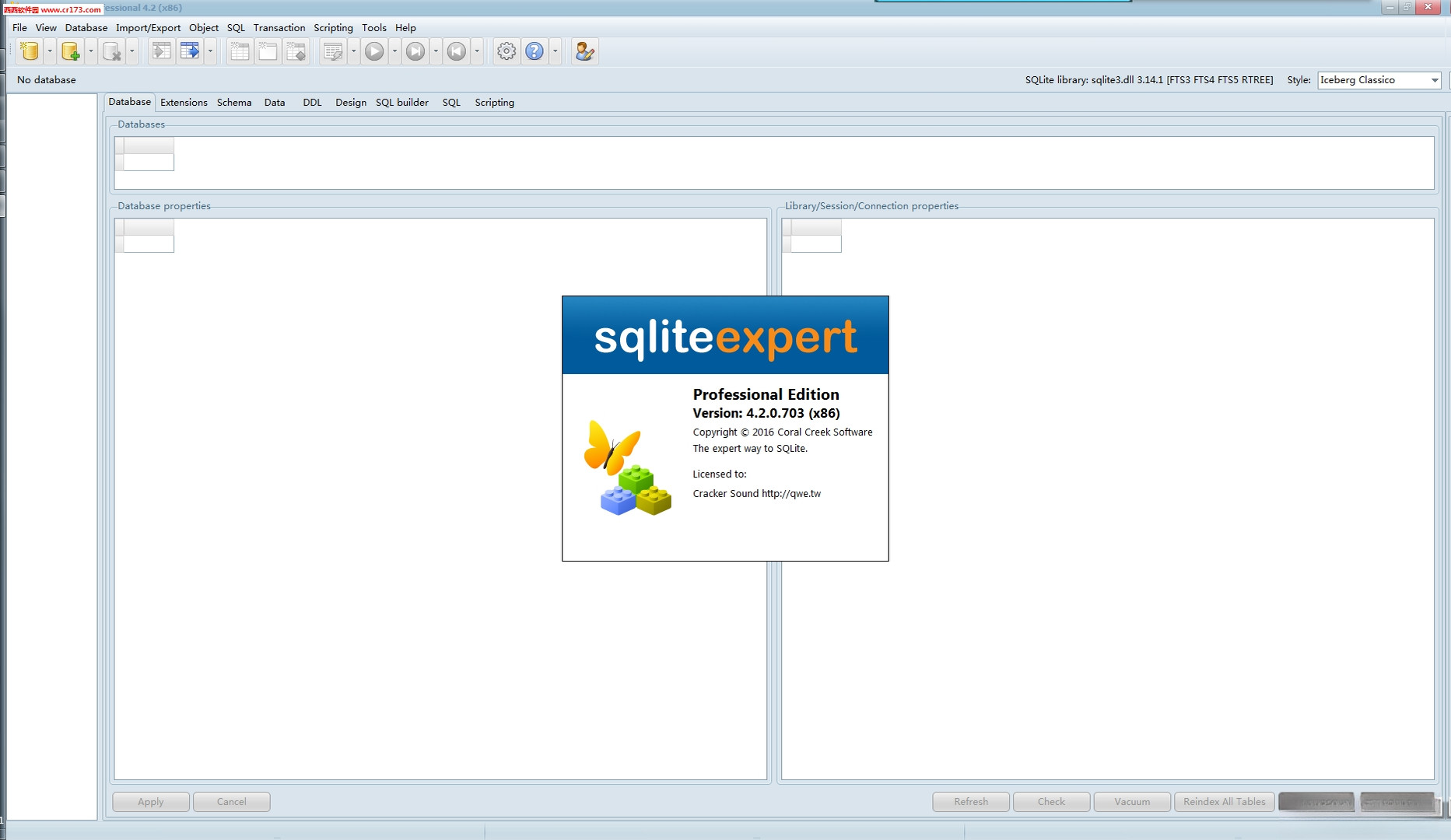Open the View menu
This screenshot has width=1451, height=840.
coord(46,27)
